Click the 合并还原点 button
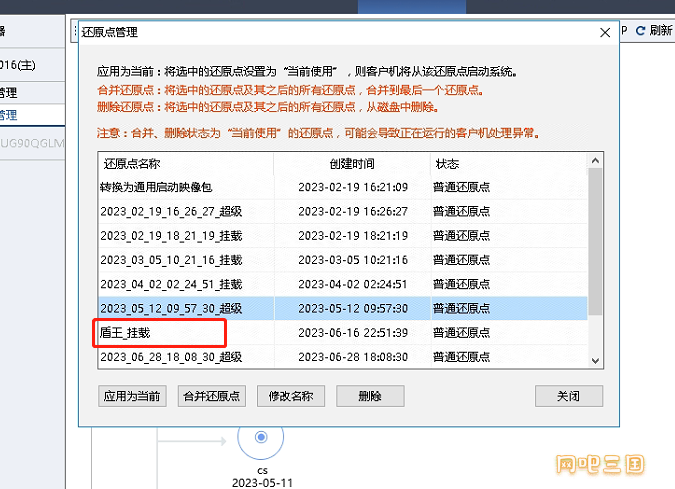Viewport: 675px width, 489px height. tap(211, 396)
